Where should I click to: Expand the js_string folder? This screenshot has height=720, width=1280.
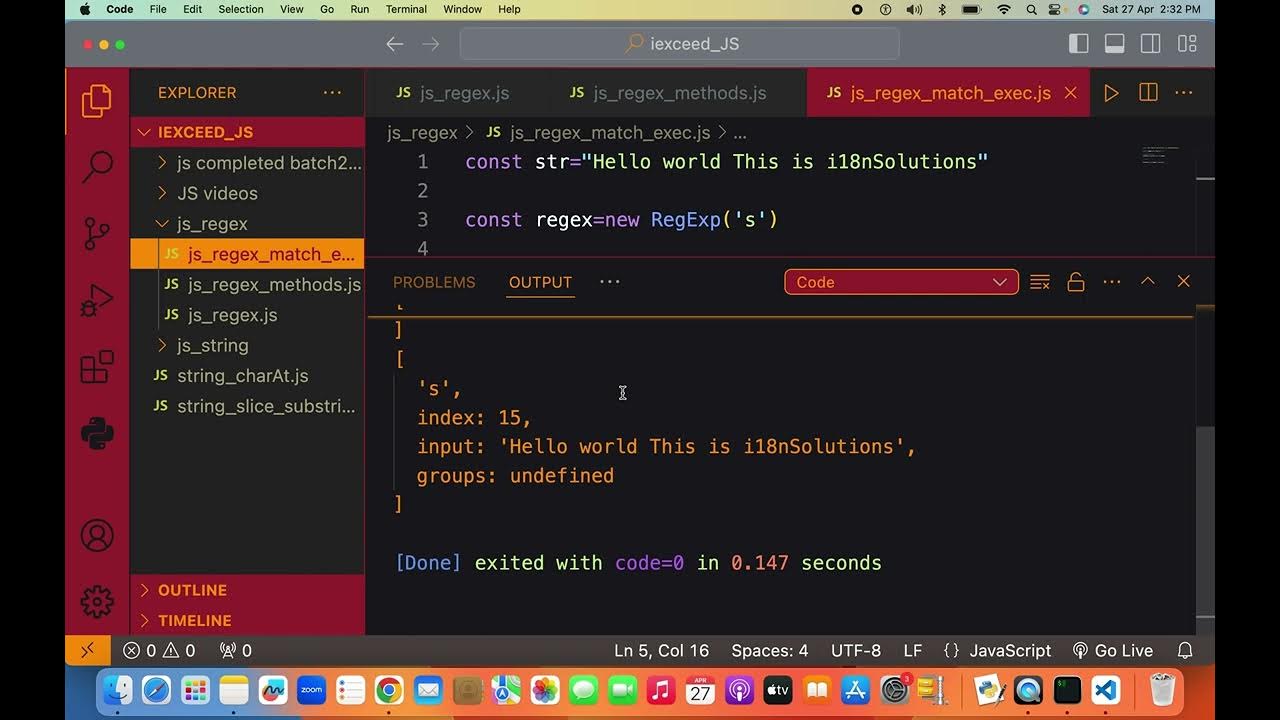click(x=247, y=345)
